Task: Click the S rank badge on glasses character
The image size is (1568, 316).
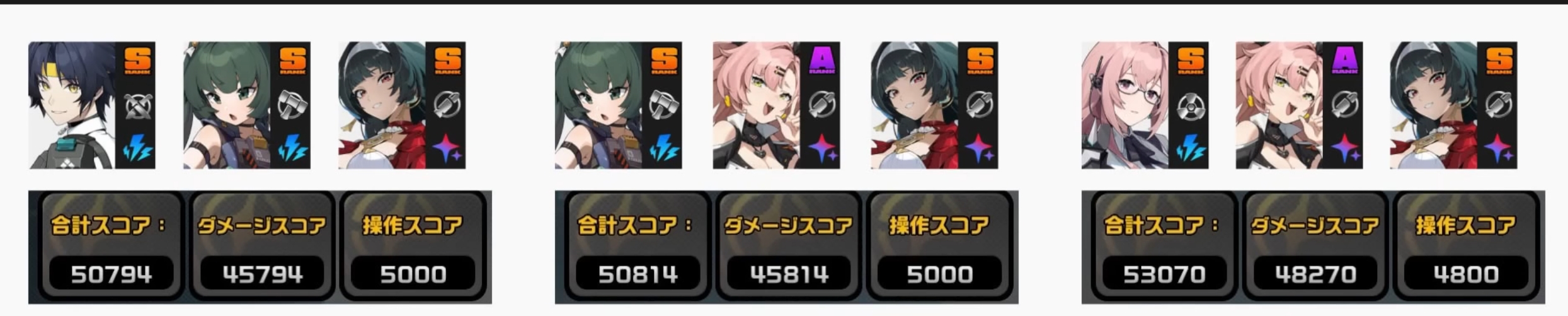Action: click(x=1190, y=61)
